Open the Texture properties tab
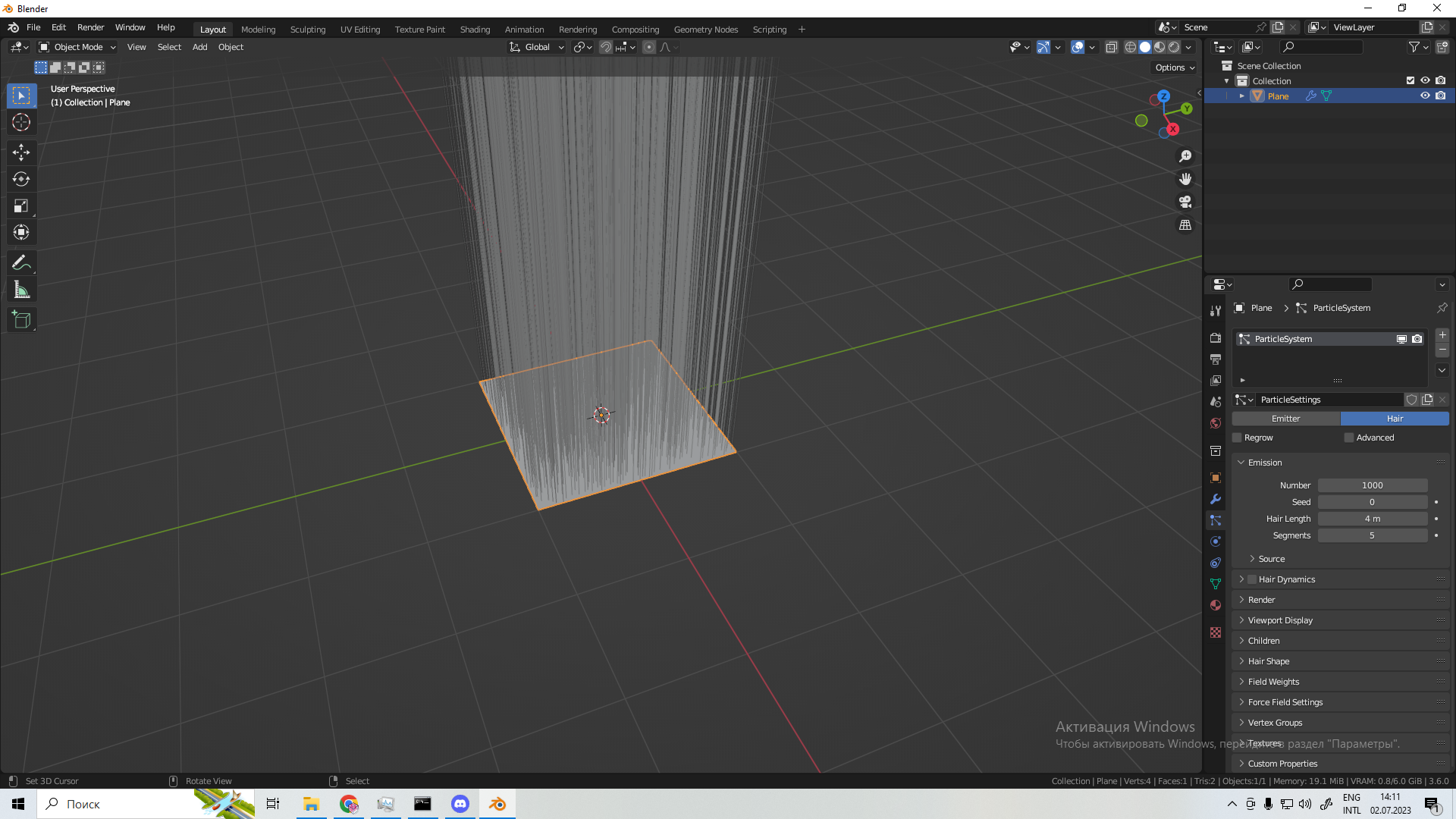1456x819 pixels. (x=1216, y=632)
